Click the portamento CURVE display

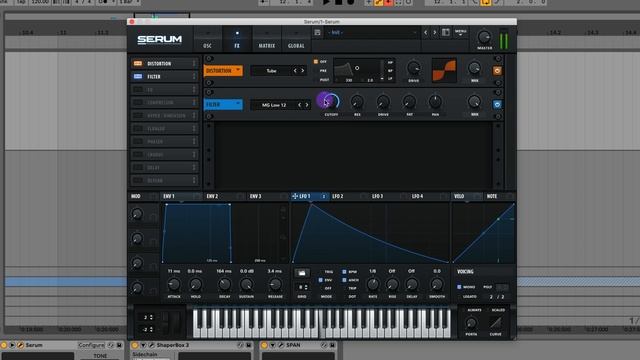click(x=496, y=323)
